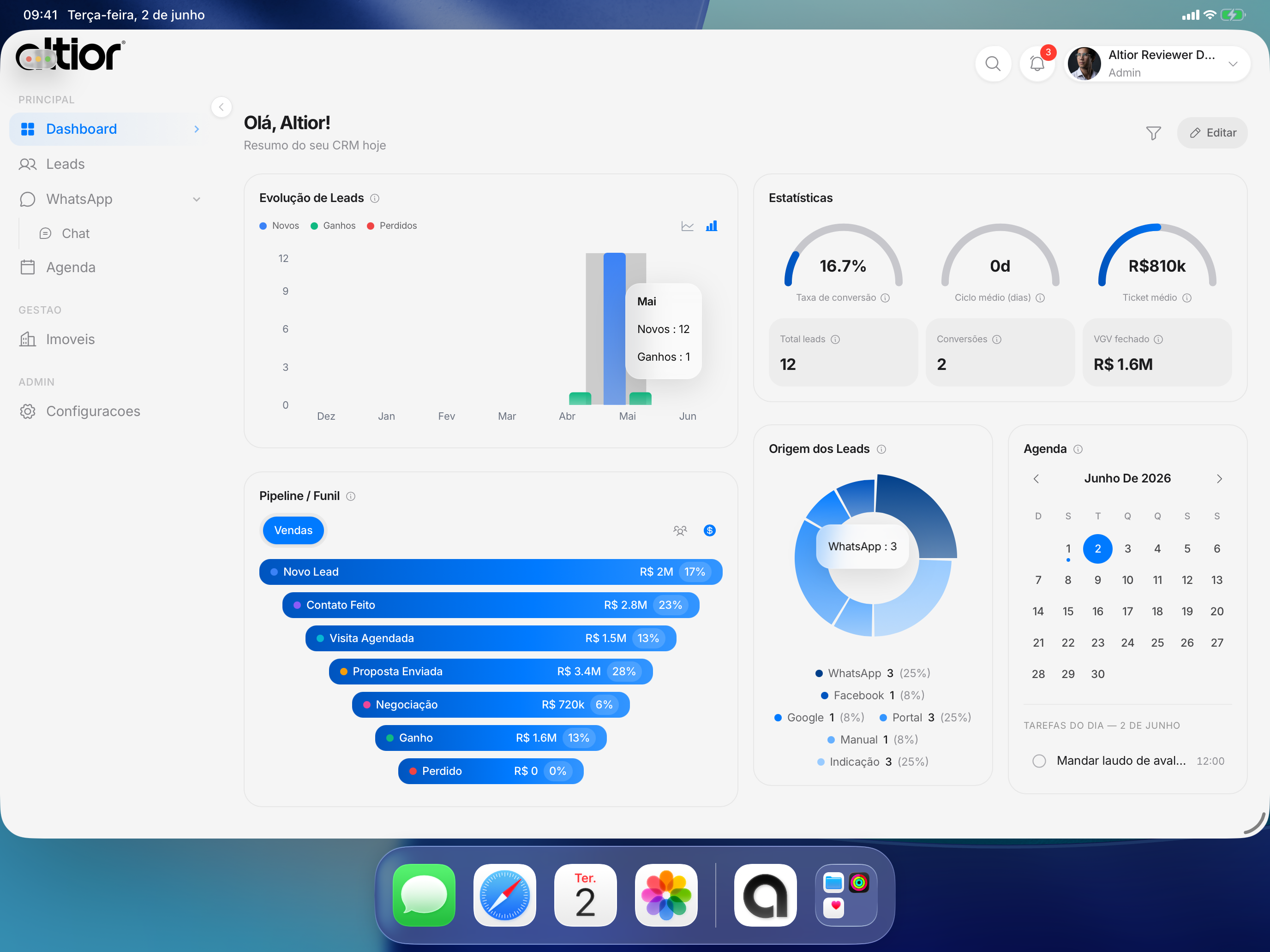
Task: Toggle Indicação source in donut legend
Action: 873,762
